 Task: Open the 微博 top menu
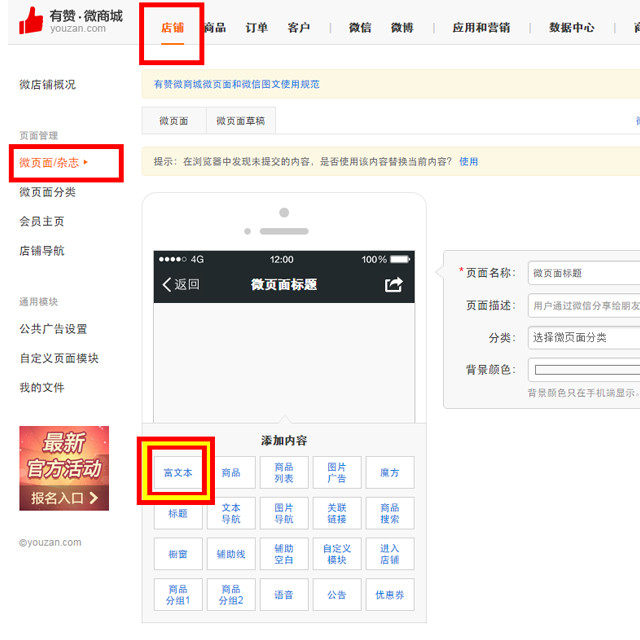pyautogui.click(x=402, y=28)
